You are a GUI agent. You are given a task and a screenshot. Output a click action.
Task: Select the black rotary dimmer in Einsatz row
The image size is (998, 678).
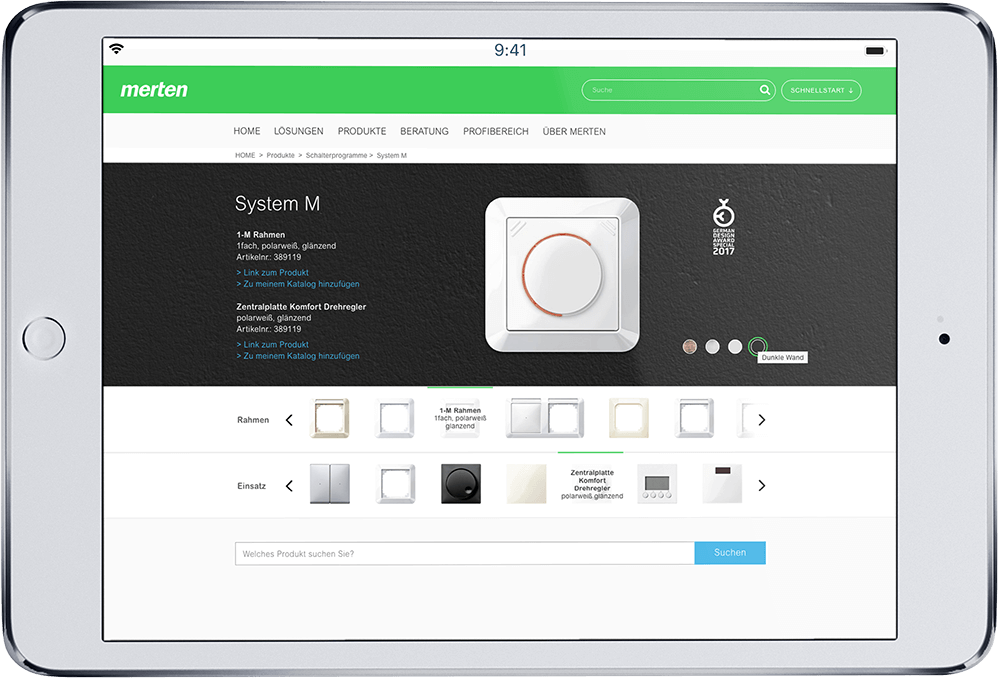pos(461,484)
